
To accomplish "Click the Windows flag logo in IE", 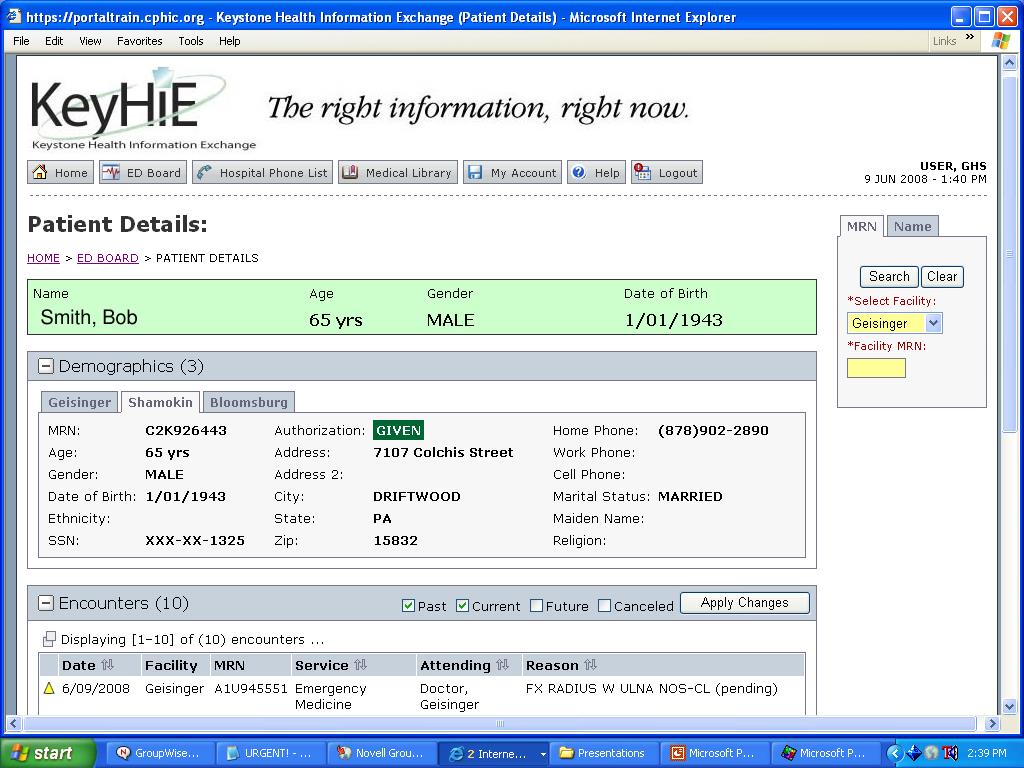I will (x=1000, y=40).
